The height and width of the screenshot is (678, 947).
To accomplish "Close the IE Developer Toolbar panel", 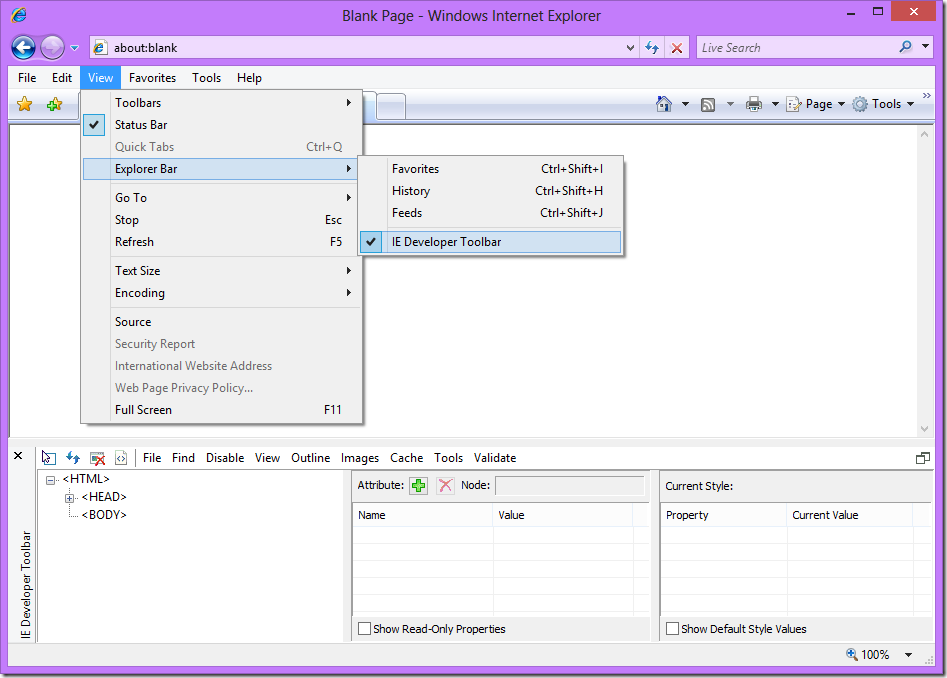I will click(x=18, y=456).
